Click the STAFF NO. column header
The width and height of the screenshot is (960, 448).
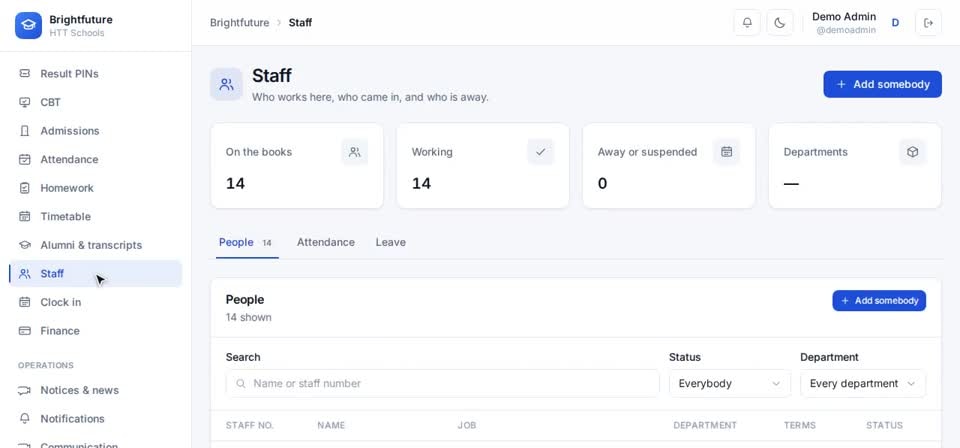pyautogui.click(x=250, y=425)
